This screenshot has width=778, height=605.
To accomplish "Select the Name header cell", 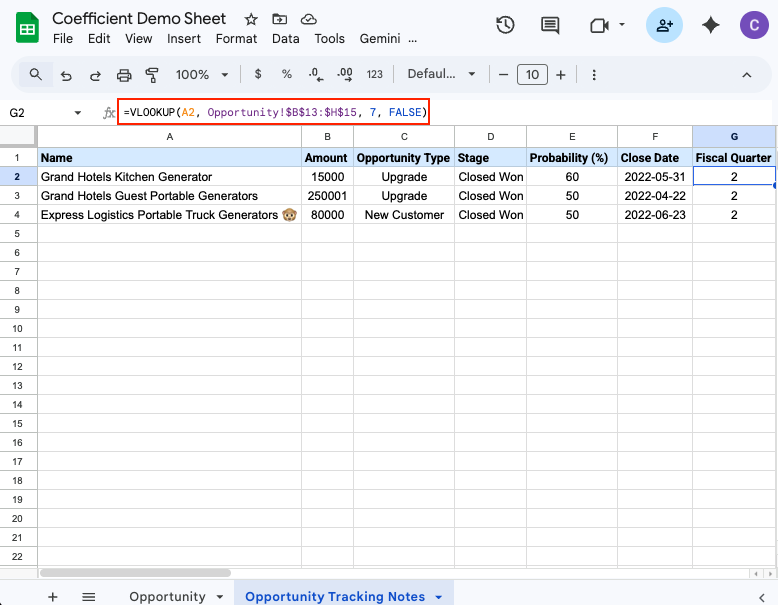I will click(170, 158).
